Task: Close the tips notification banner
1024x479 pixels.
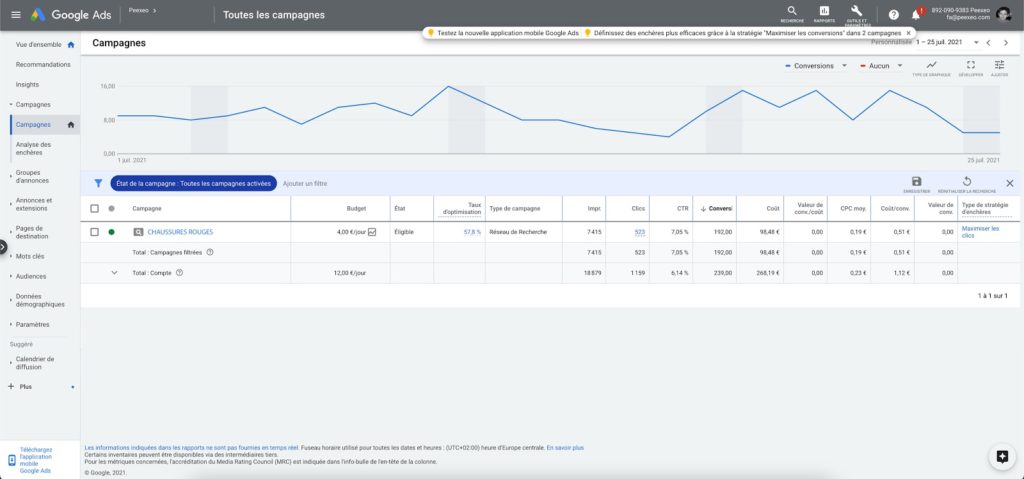Action: tap(908, 33)
